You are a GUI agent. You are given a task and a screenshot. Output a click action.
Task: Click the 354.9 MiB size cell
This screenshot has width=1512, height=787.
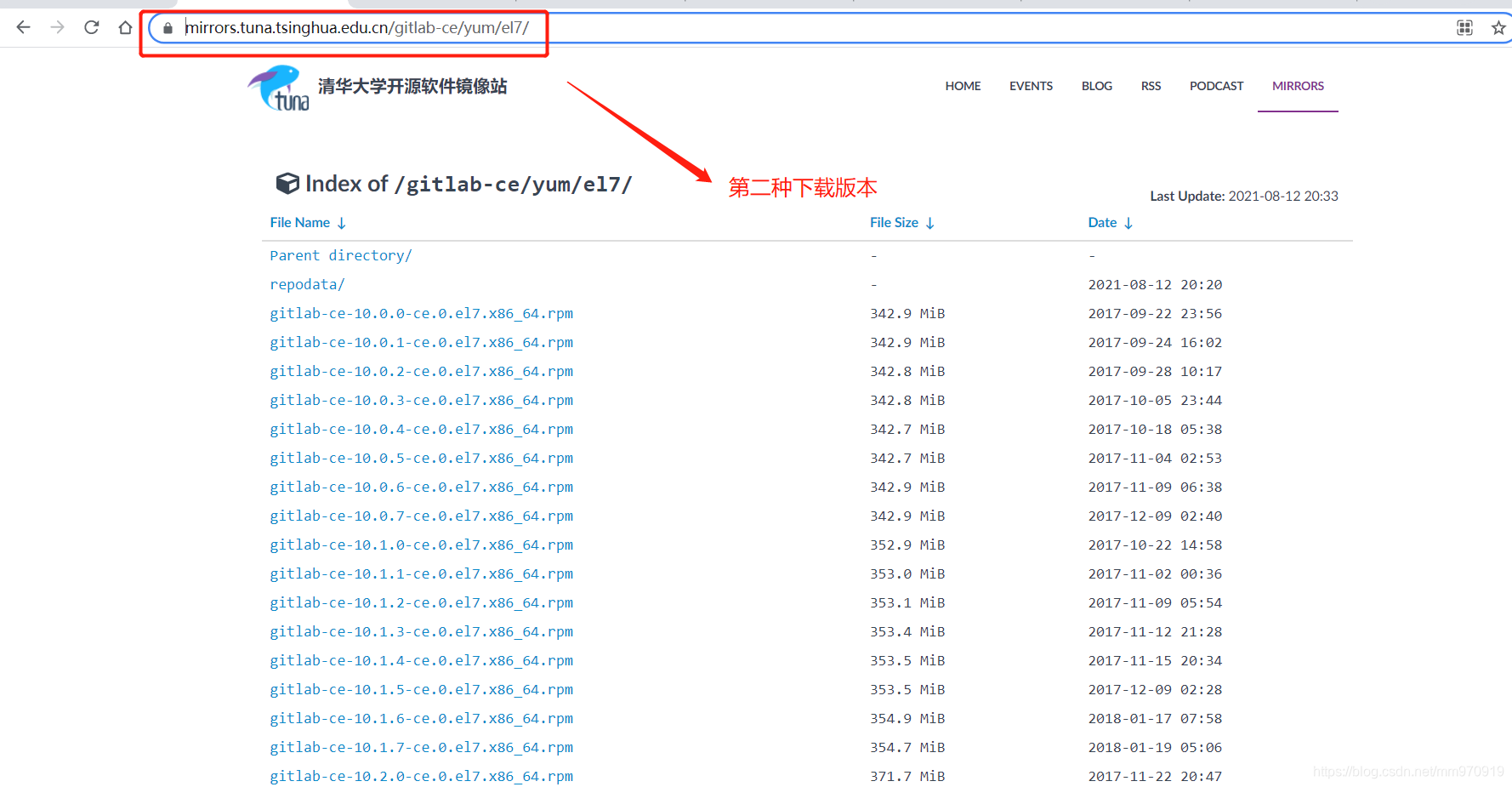coord(907,718)
